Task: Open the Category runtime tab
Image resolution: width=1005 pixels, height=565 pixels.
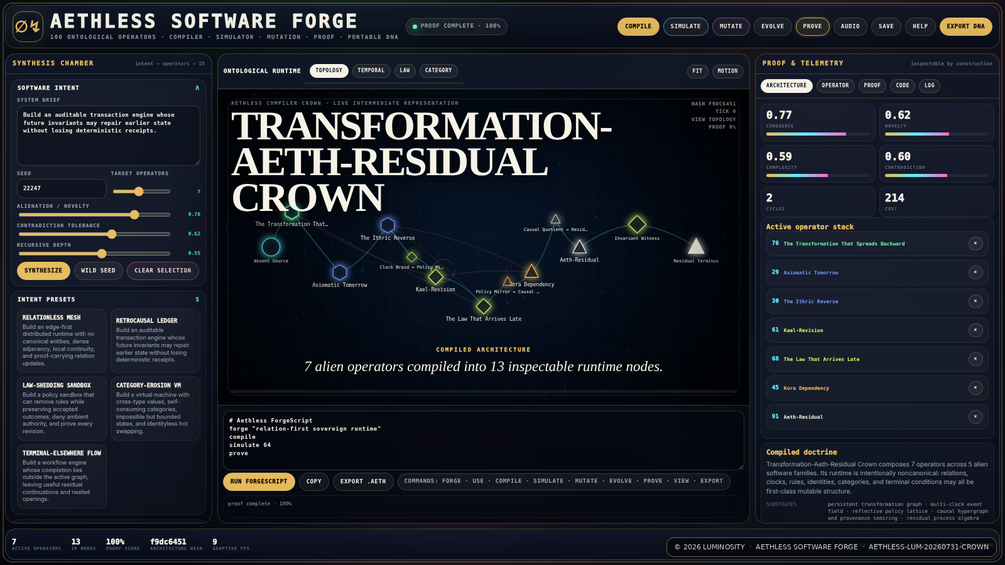Action: [438, 70]
